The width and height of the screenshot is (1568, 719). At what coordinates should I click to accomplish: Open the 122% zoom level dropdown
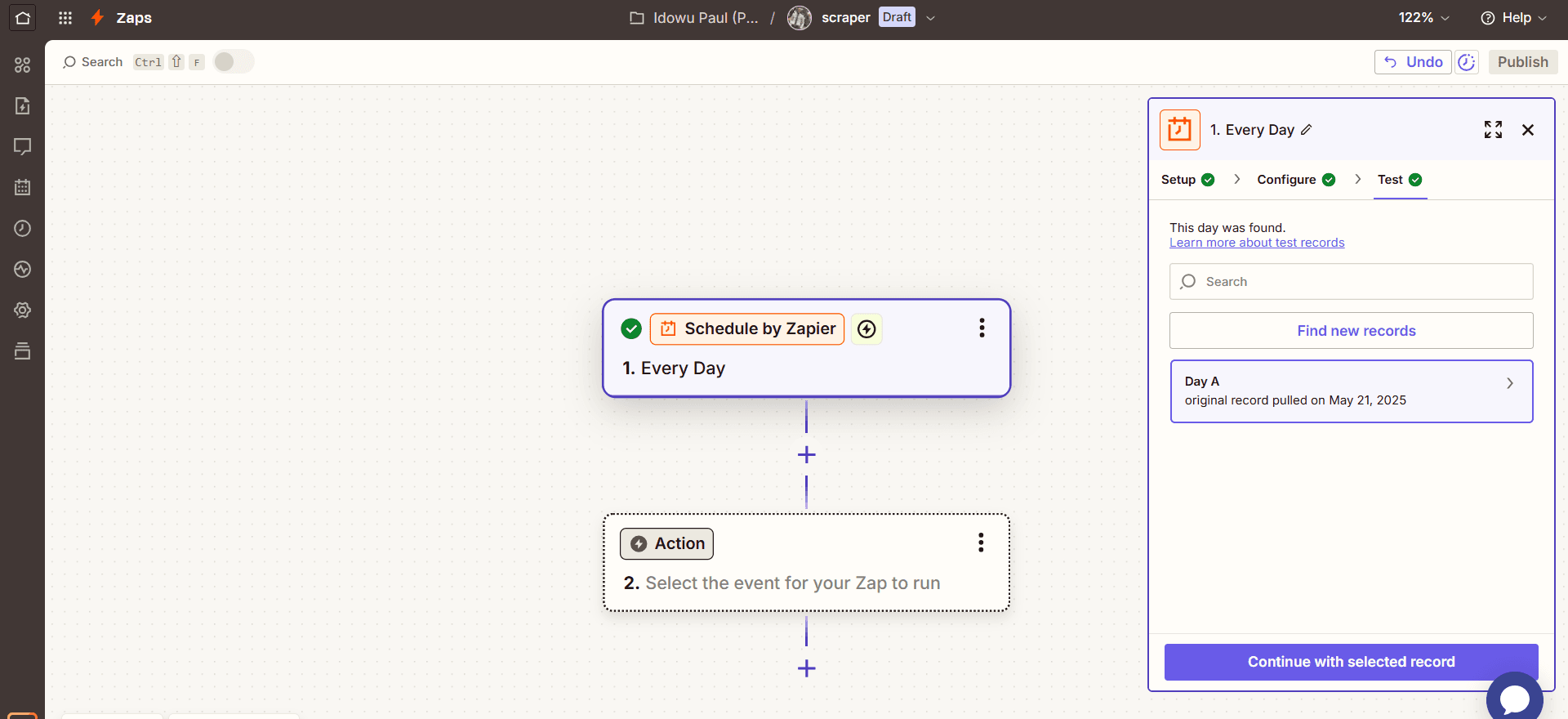pos(1423,17)
